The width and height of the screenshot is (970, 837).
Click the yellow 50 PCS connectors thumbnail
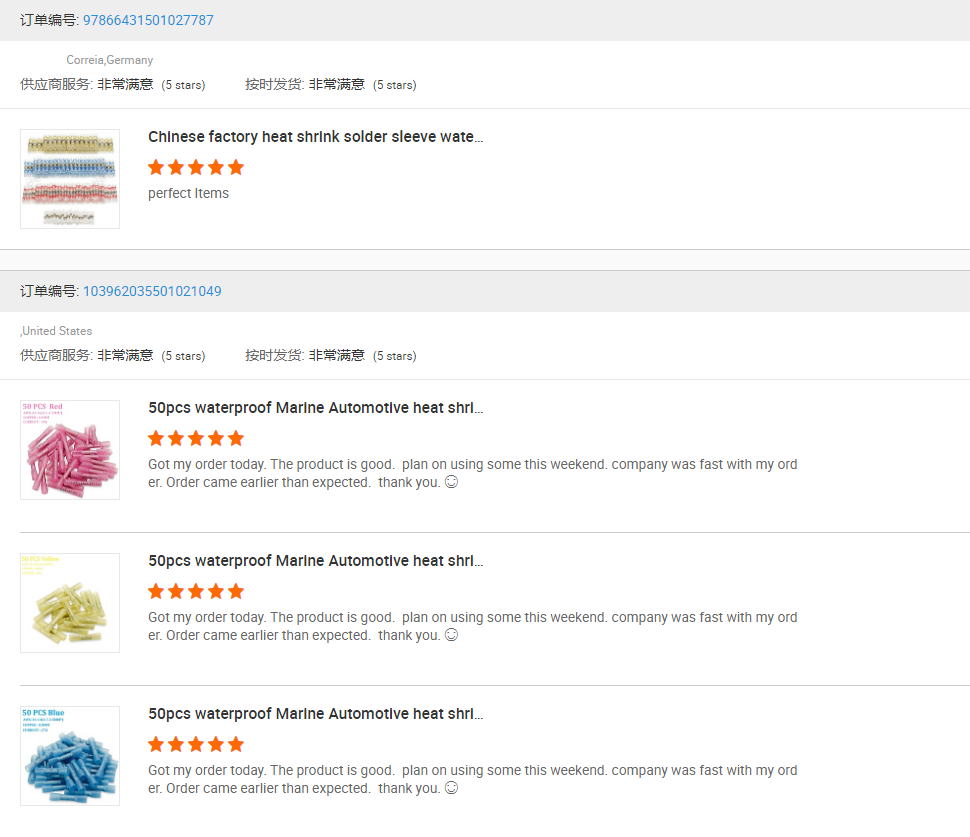pos(70,603)
